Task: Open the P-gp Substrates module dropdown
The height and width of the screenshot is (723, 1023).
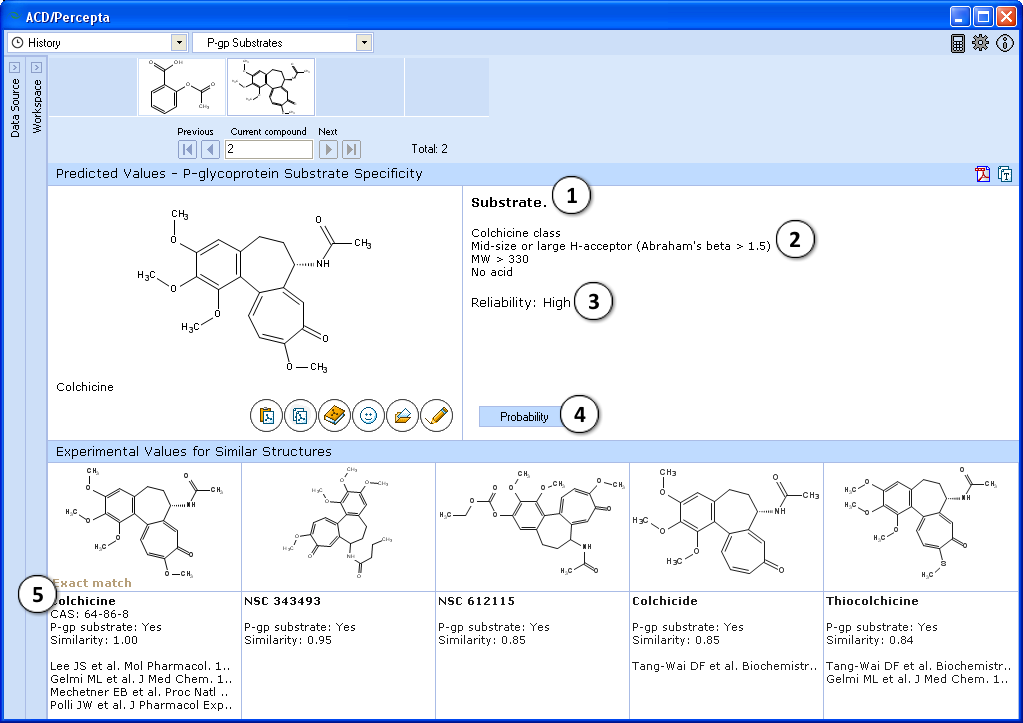Action: [x=364, y=43]
